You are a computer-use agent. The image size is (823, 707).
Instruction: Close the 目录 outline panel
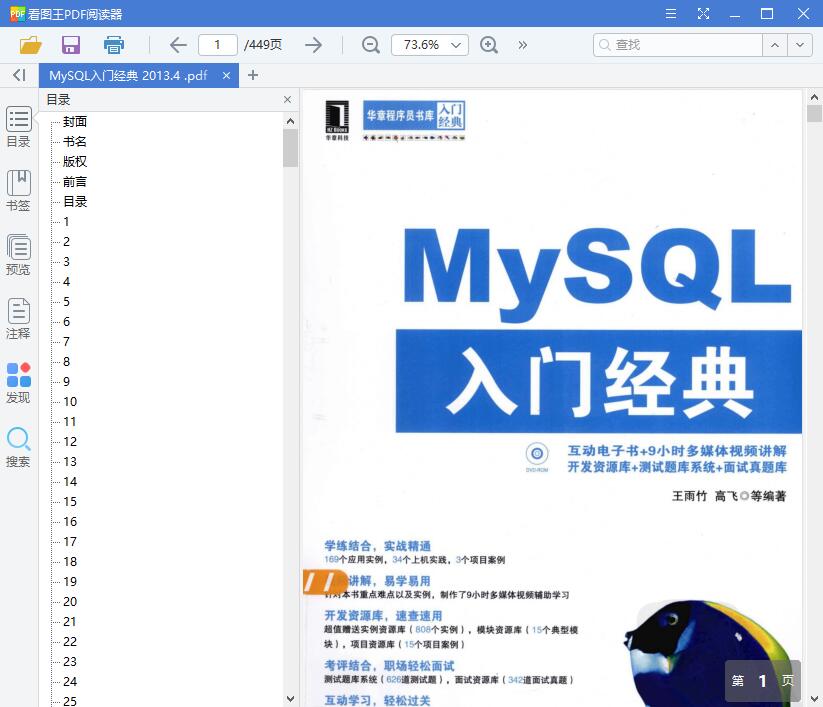tap(287, 99)
